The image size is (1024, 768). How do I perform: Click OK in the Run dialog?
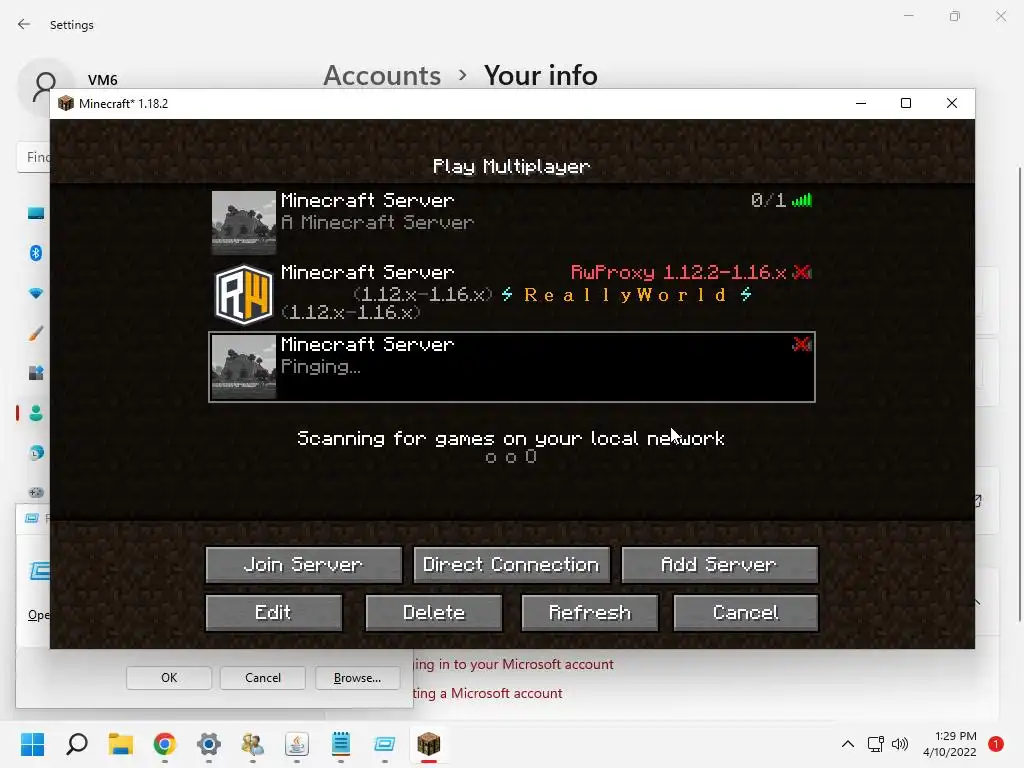(x=169, y=678)
